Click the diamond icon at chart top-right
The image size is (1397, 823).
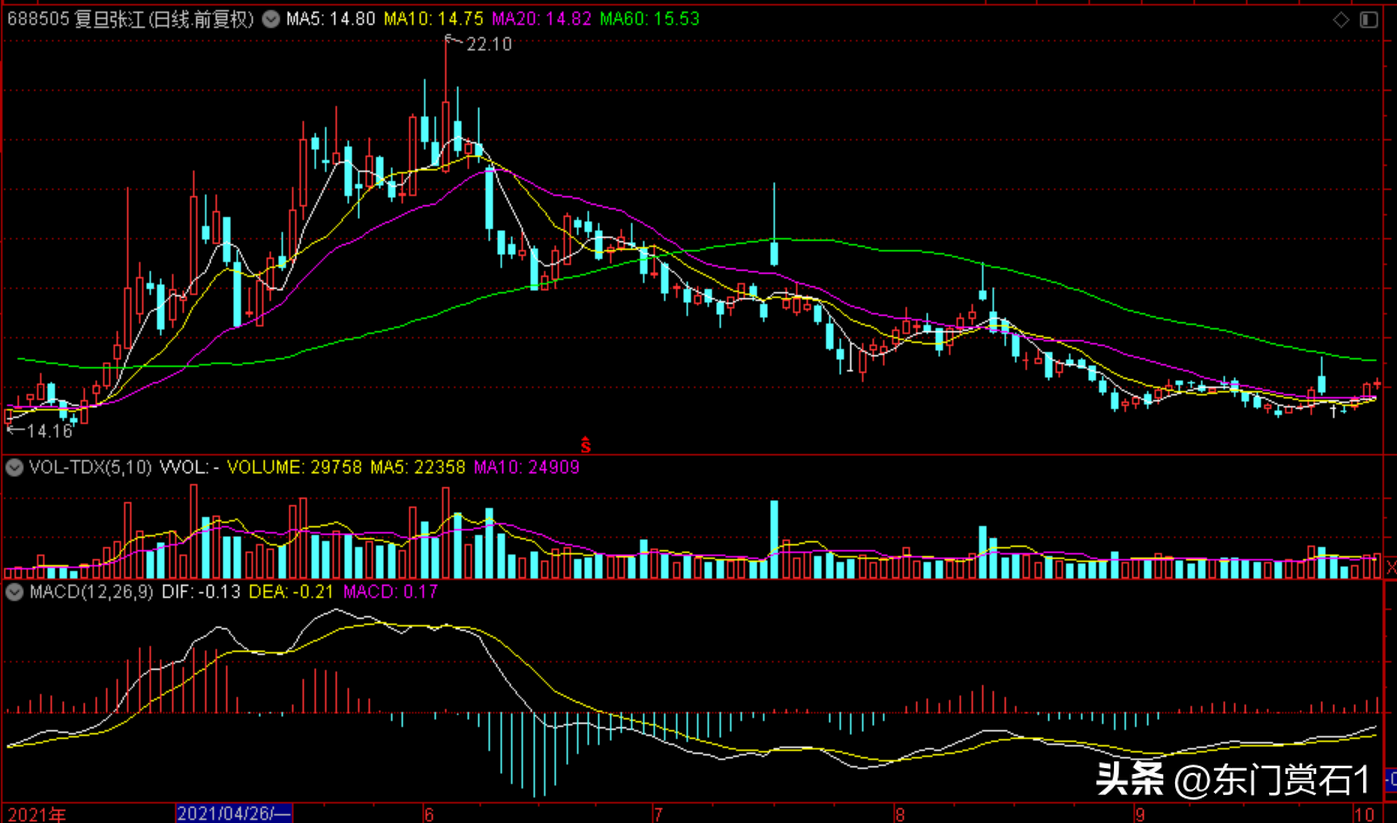coord(1342,19)
